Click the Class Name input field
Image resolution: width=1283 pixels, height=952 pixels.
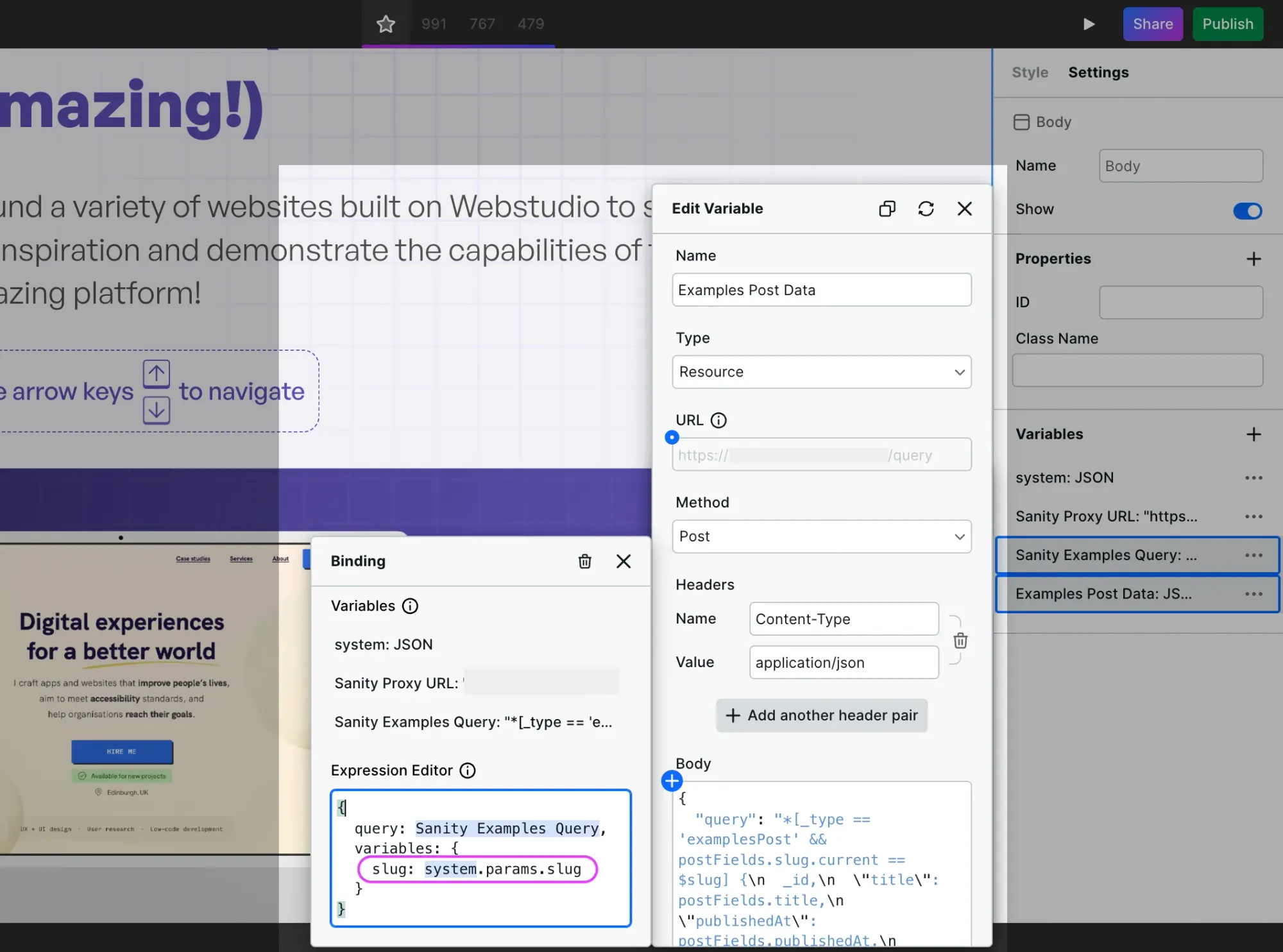tap(1137, 370)
